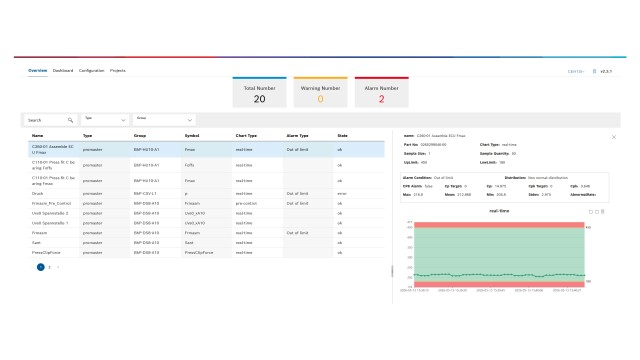The height and width of the screenshot is (360, 640).
Task: Go to the next page using the pagination arrow
Action: [x=58, y=267]
